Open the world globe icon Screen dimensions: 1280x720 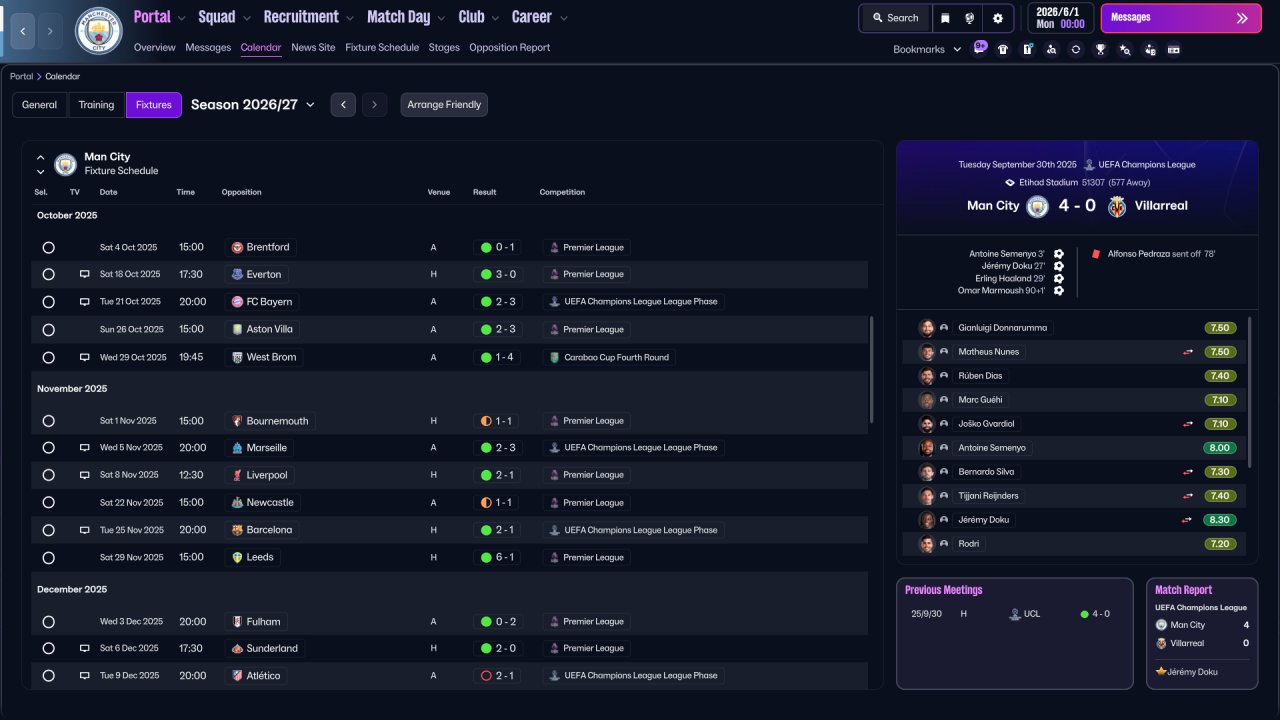(969, 18)
